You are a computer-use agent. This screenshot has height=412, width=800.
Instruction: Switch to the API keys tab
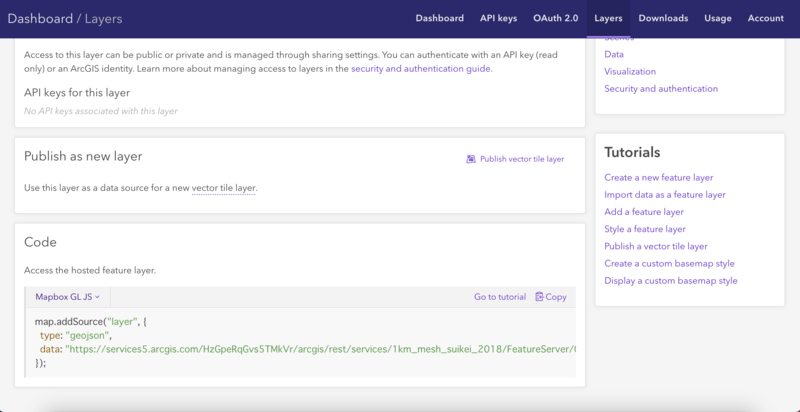[498, 18]
